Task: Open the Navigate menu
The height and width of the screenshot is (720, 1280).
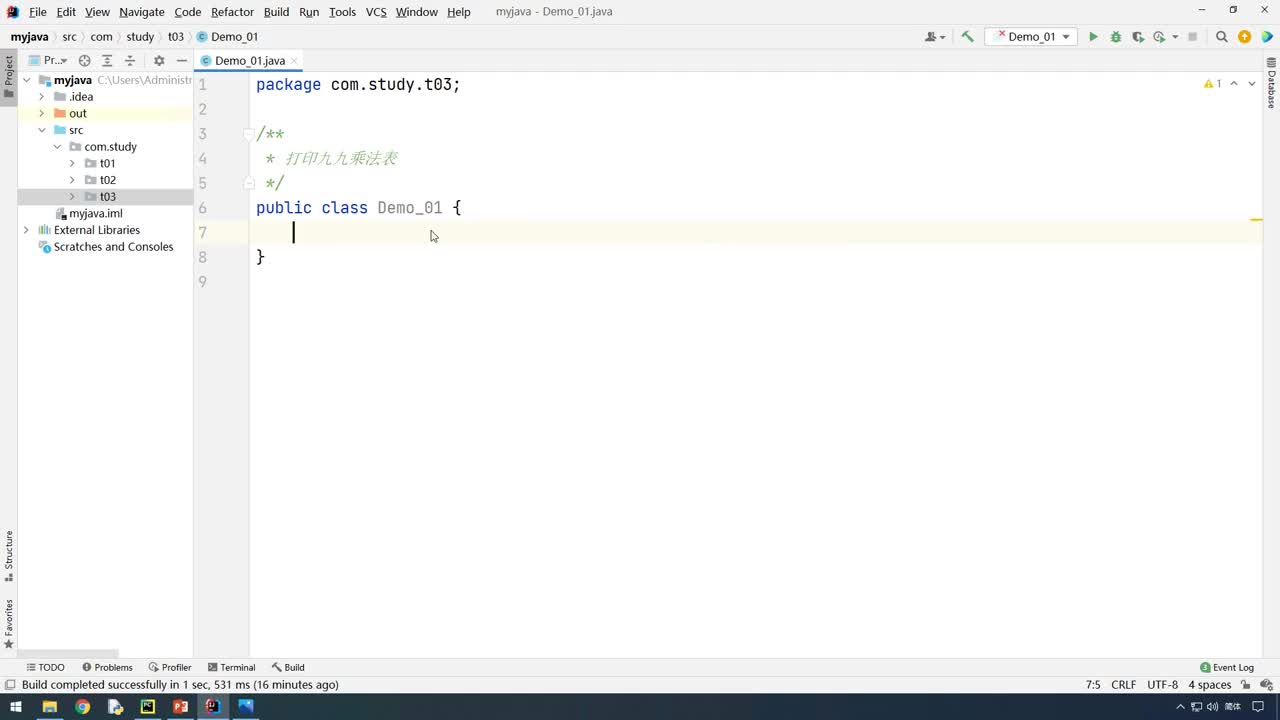Action: pos(142,12)
